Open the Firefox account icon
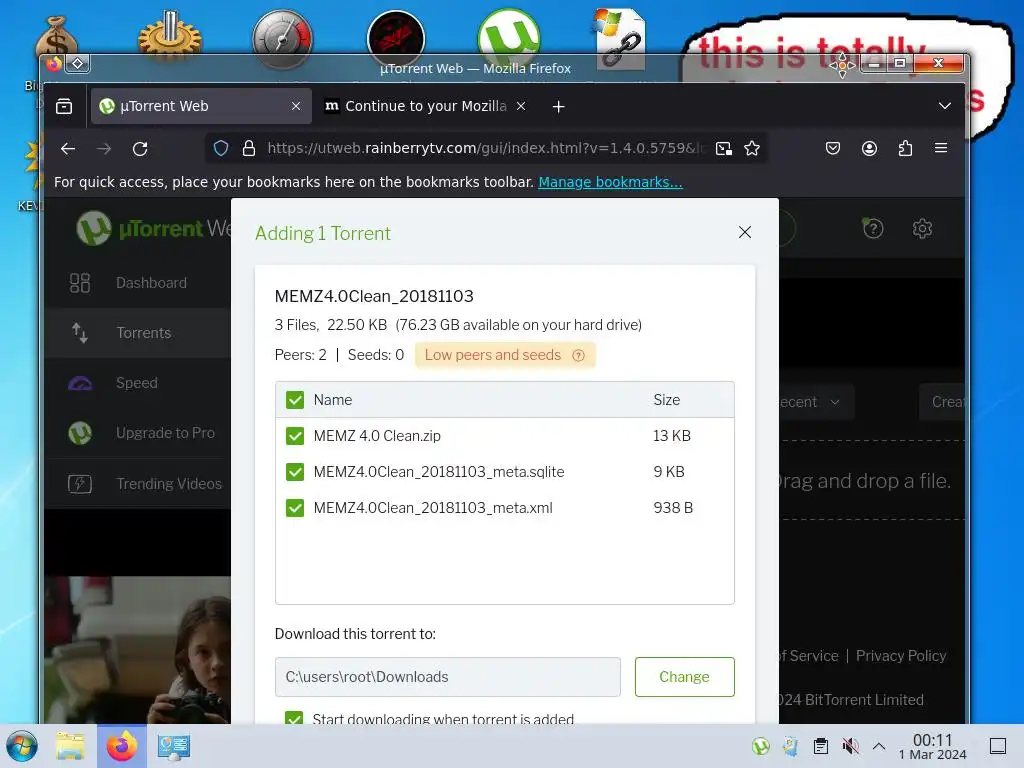 [869, 148]
